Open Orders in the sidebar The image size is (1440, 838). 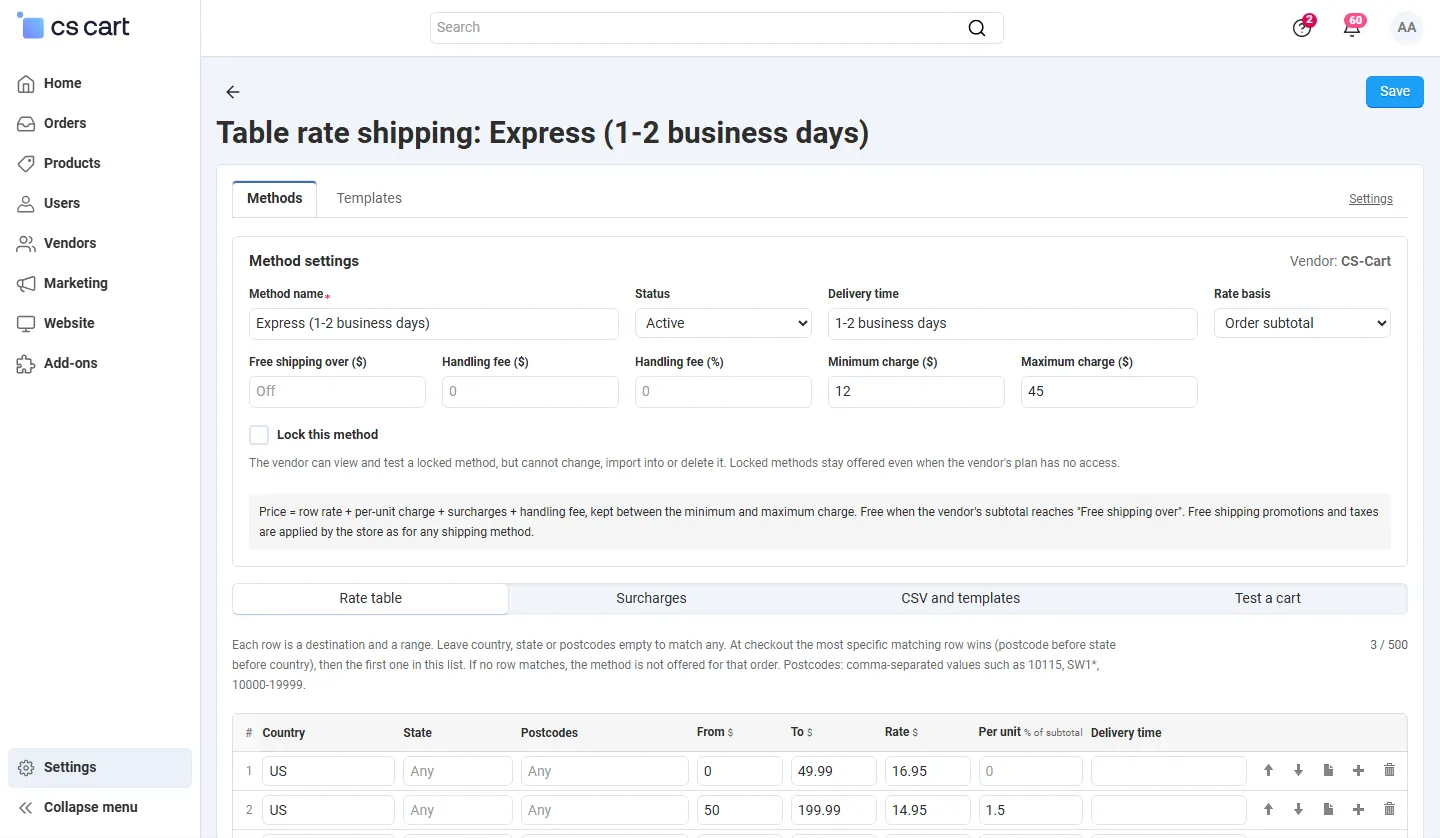(100, 123)
